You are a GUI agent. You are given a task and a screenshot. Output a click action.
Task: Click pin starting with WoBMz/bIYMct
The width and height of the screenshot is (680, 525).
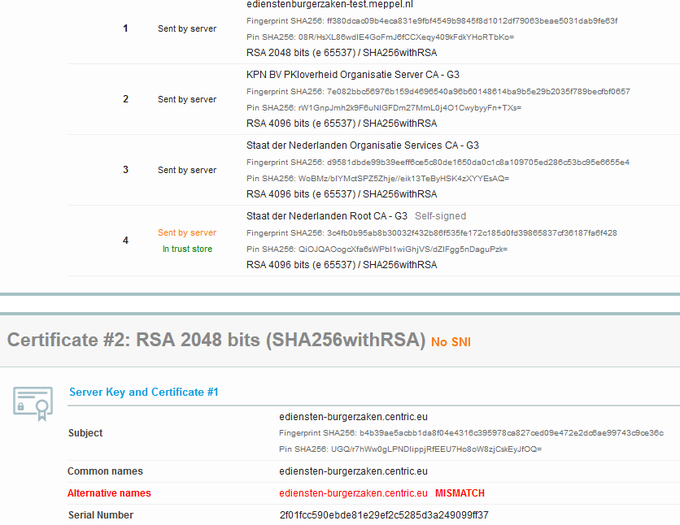click(378, 178)
